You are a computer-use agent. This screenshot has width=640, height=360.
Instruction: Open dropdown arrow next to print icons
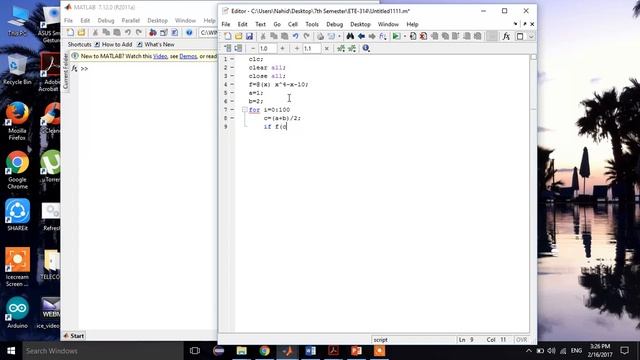339,36
